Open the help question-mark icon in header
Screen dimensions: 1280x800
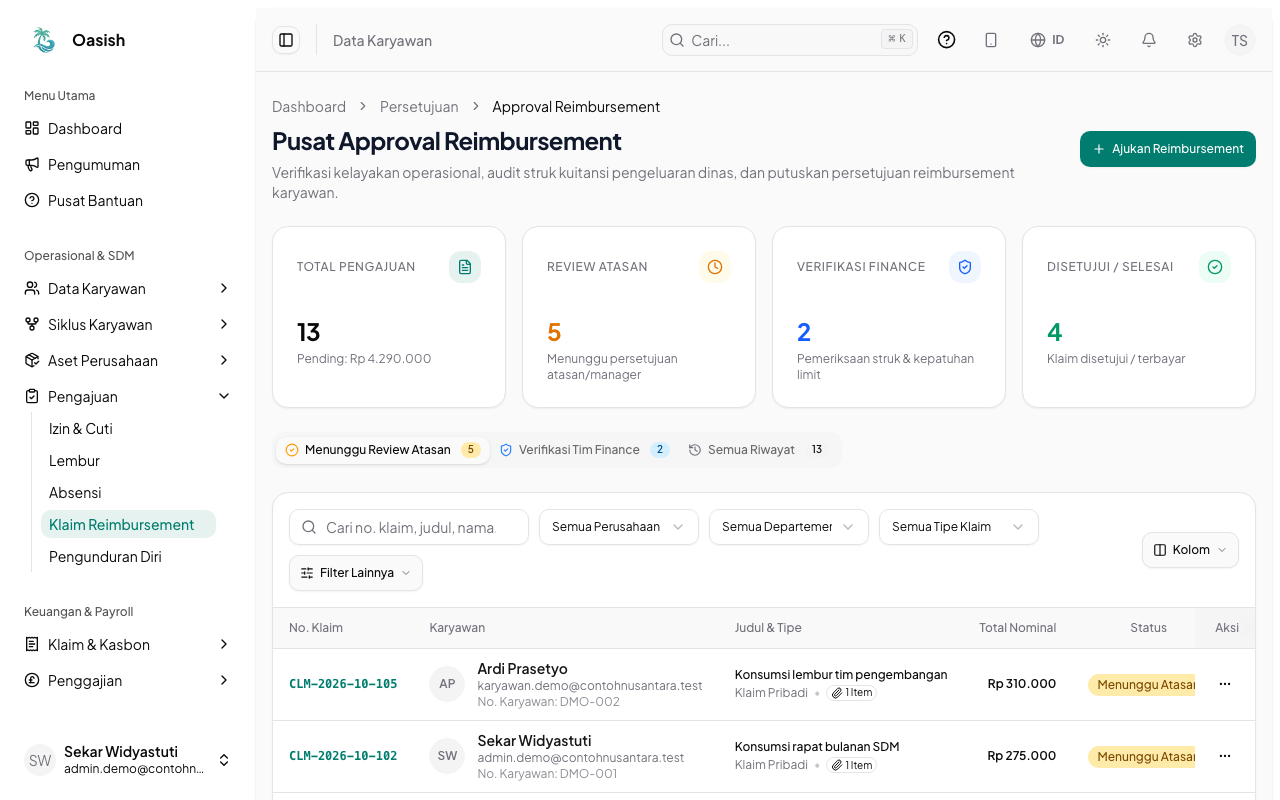point(946,40)
